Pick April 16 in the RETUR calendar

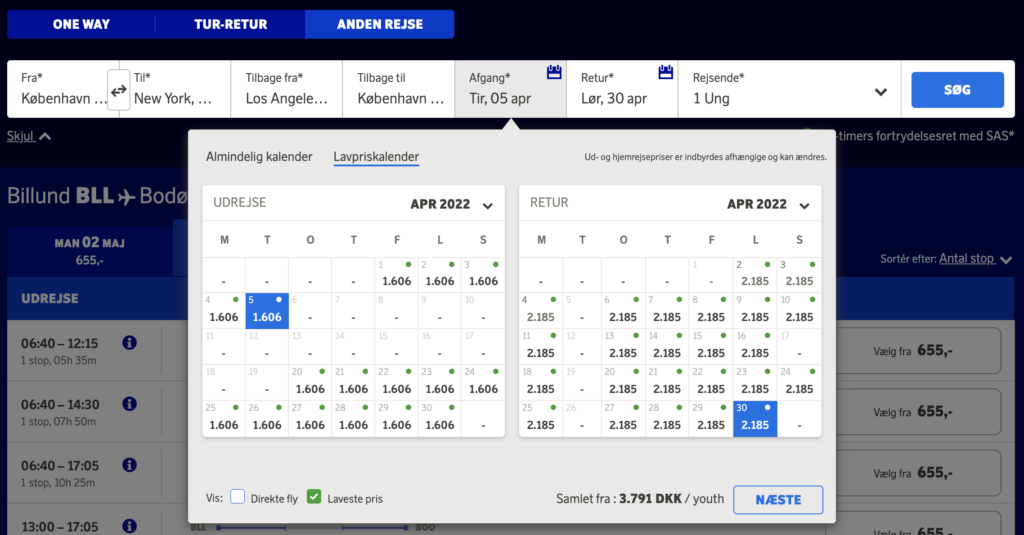(755, 346)
